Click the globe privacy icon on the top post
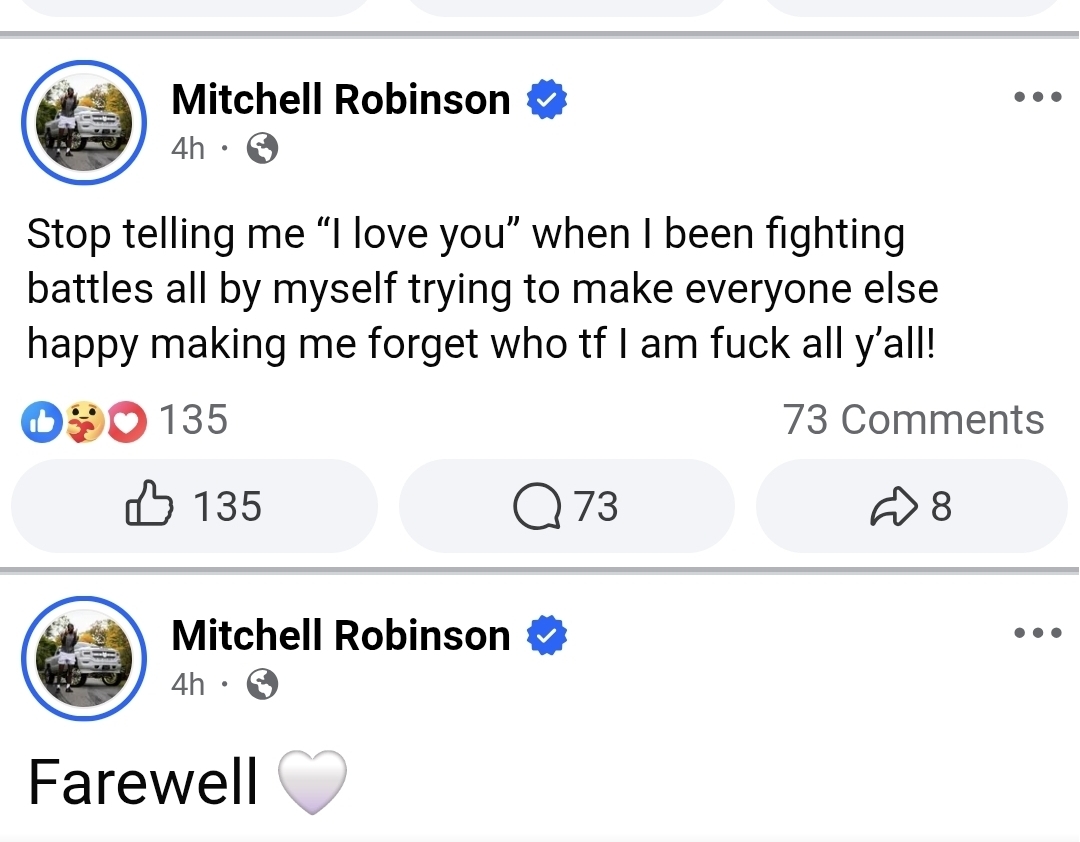Image resolution: width=1080 pixels, height=842 pixels. [x=262, y=149]
